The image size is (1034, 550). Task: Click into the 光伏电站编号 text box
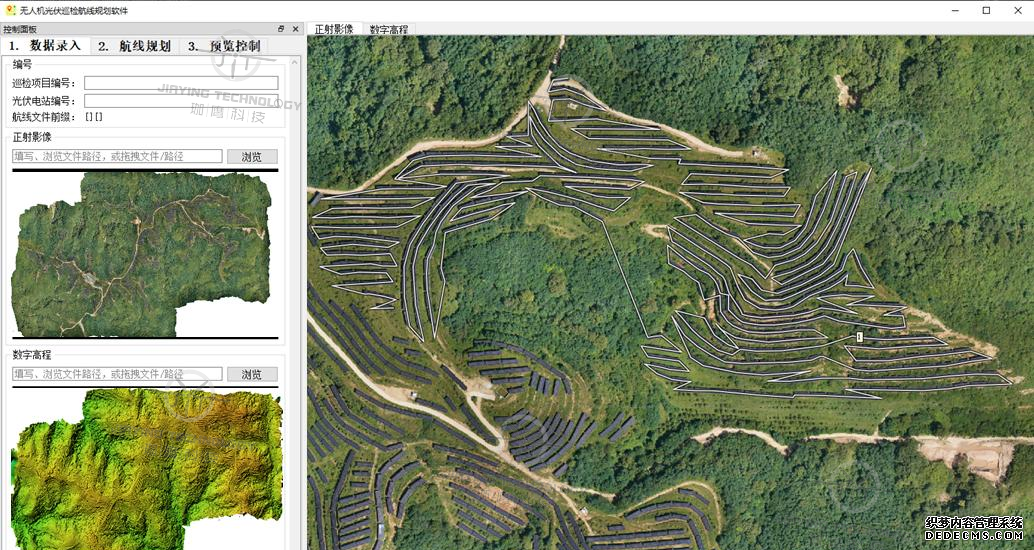click(x=181, y=101)
